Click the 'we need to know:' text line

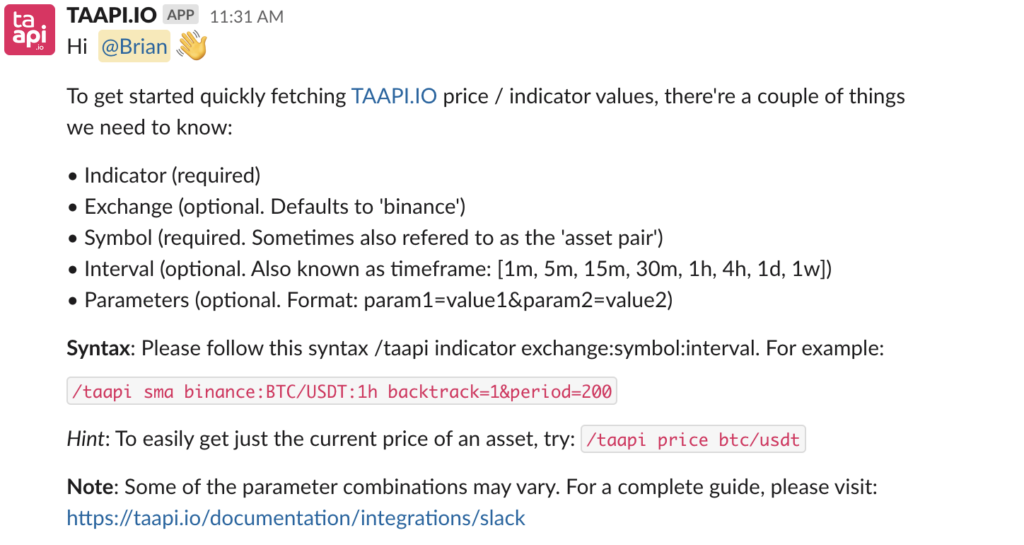click(x=150, y=127)
